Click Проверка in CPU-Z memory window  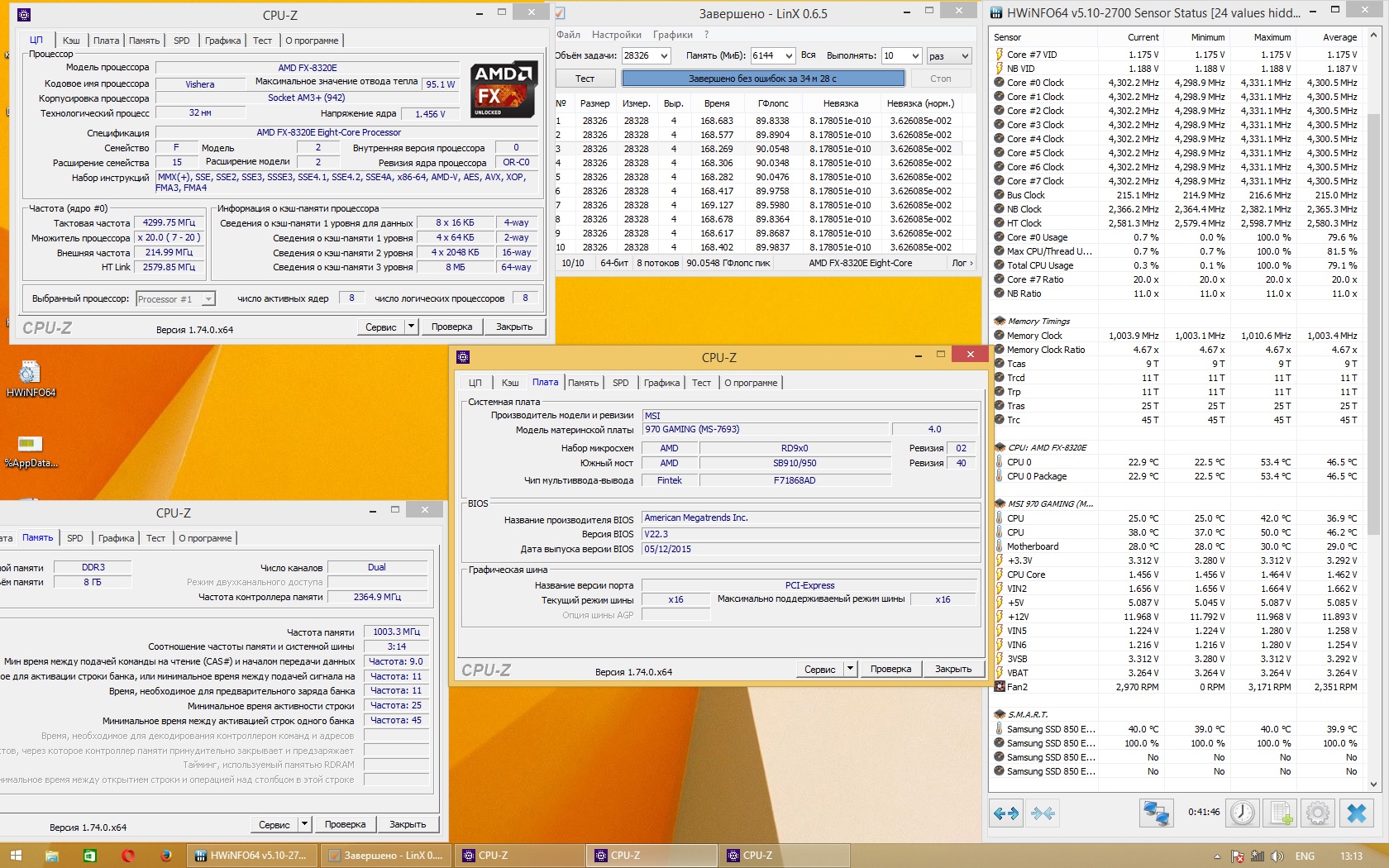345,824
